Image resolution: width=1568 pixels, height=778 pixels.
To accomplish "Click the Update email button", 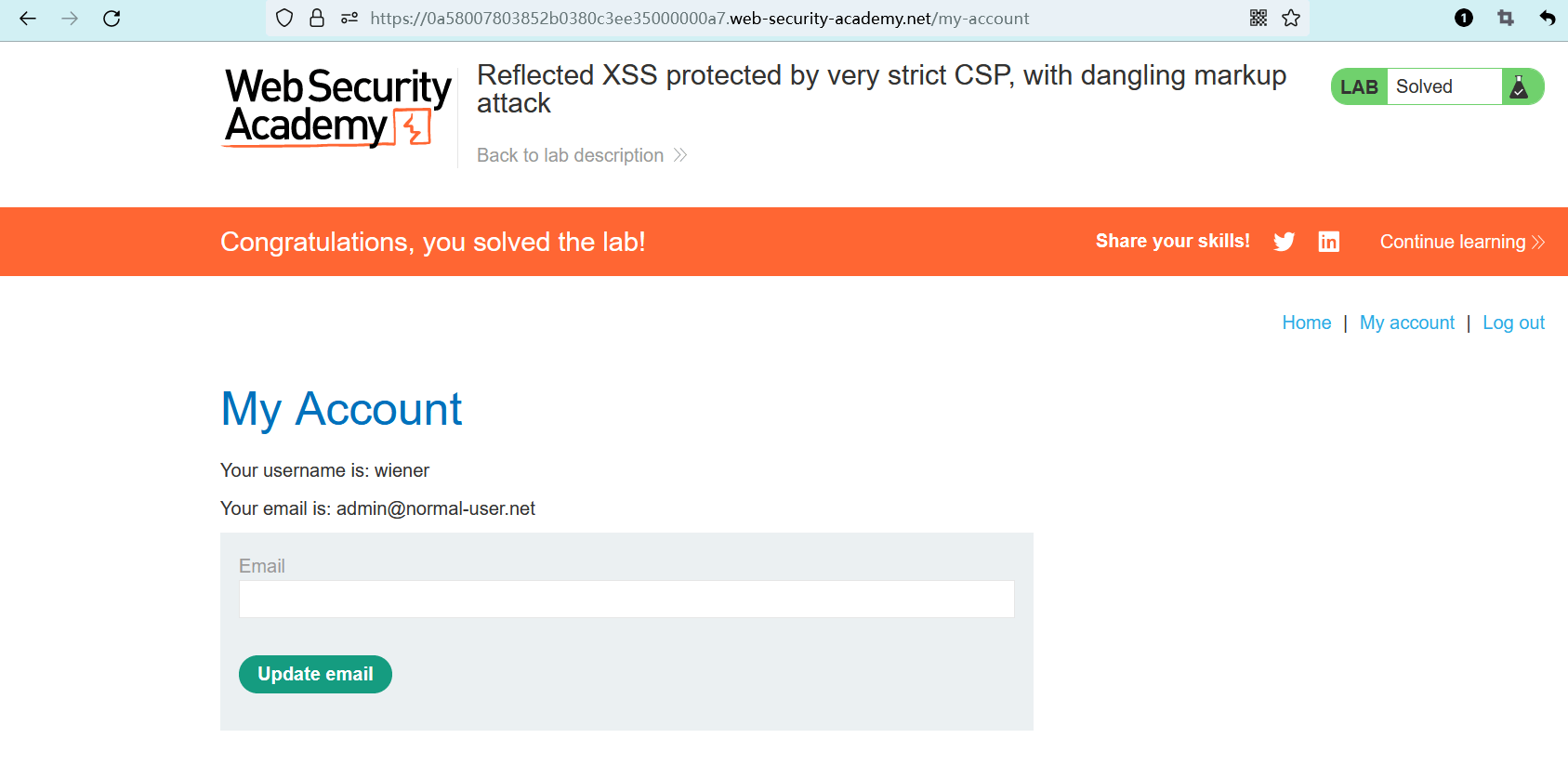I will point(315,674).
